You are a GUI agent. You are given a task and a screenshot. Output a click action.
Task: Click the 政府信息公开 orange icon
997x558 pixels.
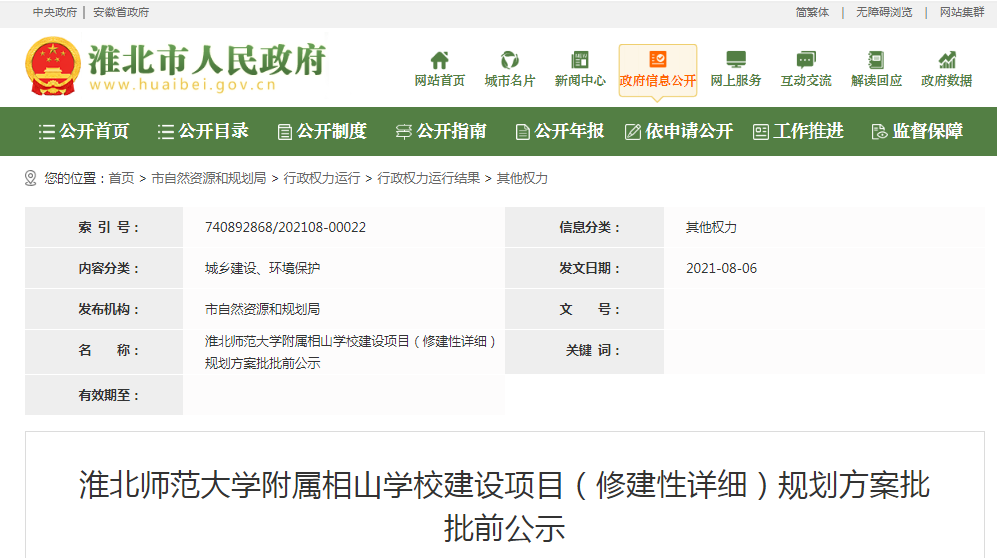coord(658,60)
